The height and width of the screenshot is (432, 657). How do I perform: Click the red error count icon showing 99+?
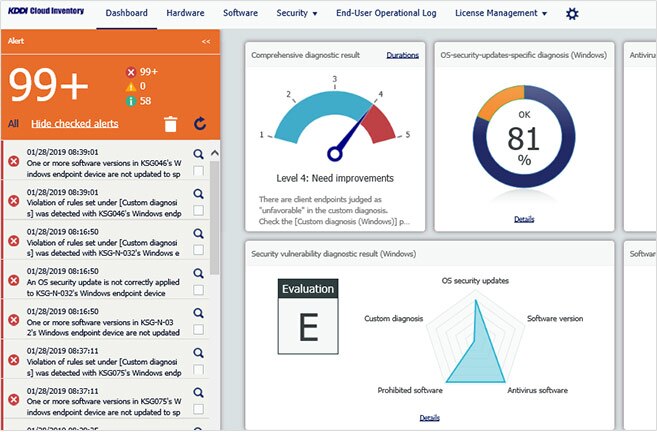(x=131, y=72)
